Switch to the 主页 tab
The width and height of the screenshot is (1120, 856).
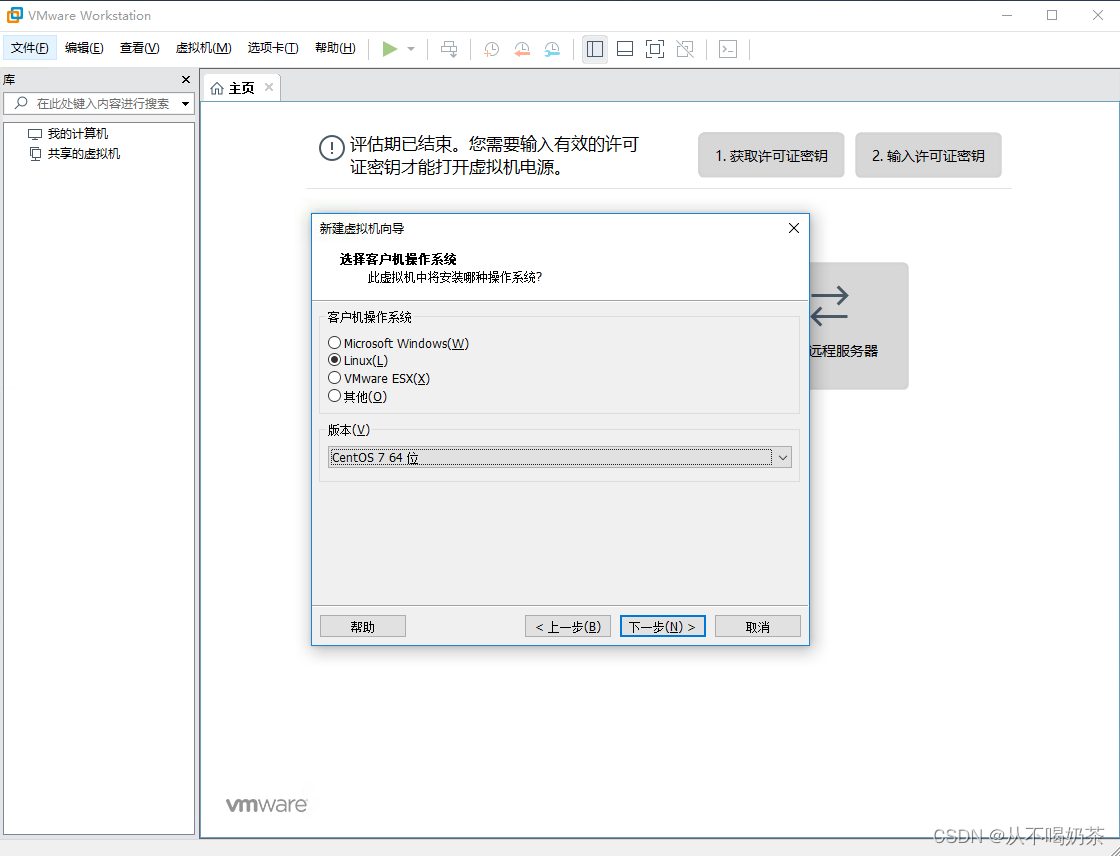pyautogui.click(x=241, y=88)
